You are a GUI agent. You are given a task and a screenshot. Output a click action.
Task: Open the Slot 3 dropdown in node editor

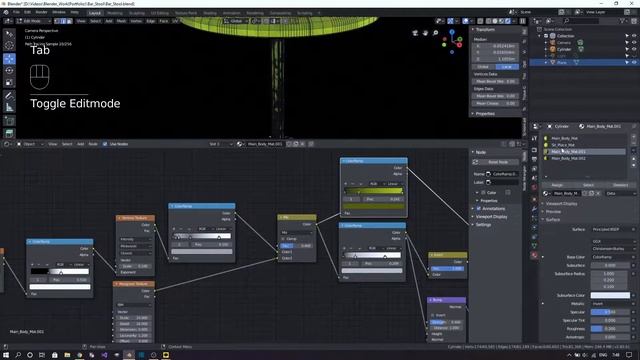[221, 144]
